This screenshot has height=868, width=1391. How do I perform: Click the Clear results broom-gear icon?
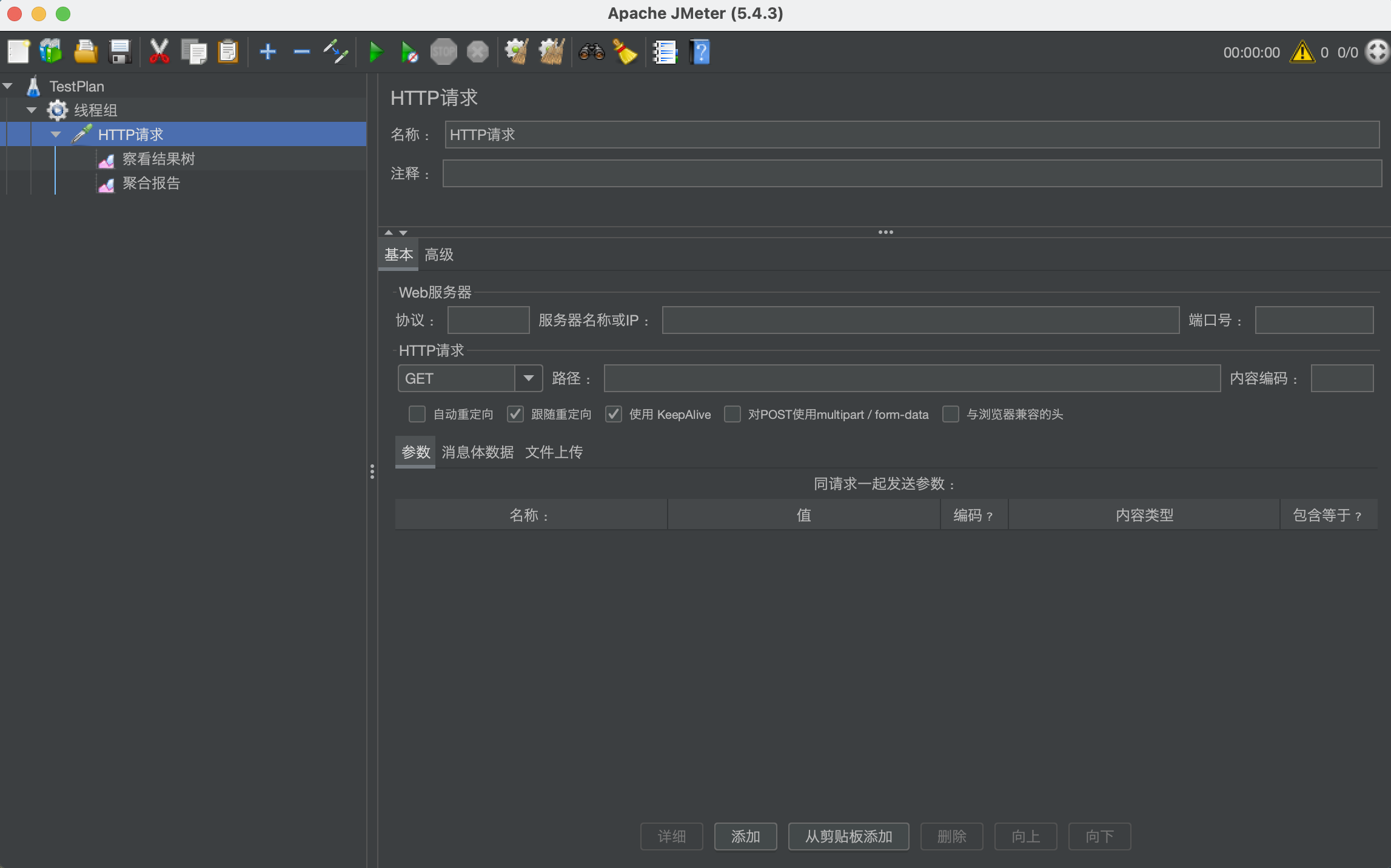[x=517, y=52]
